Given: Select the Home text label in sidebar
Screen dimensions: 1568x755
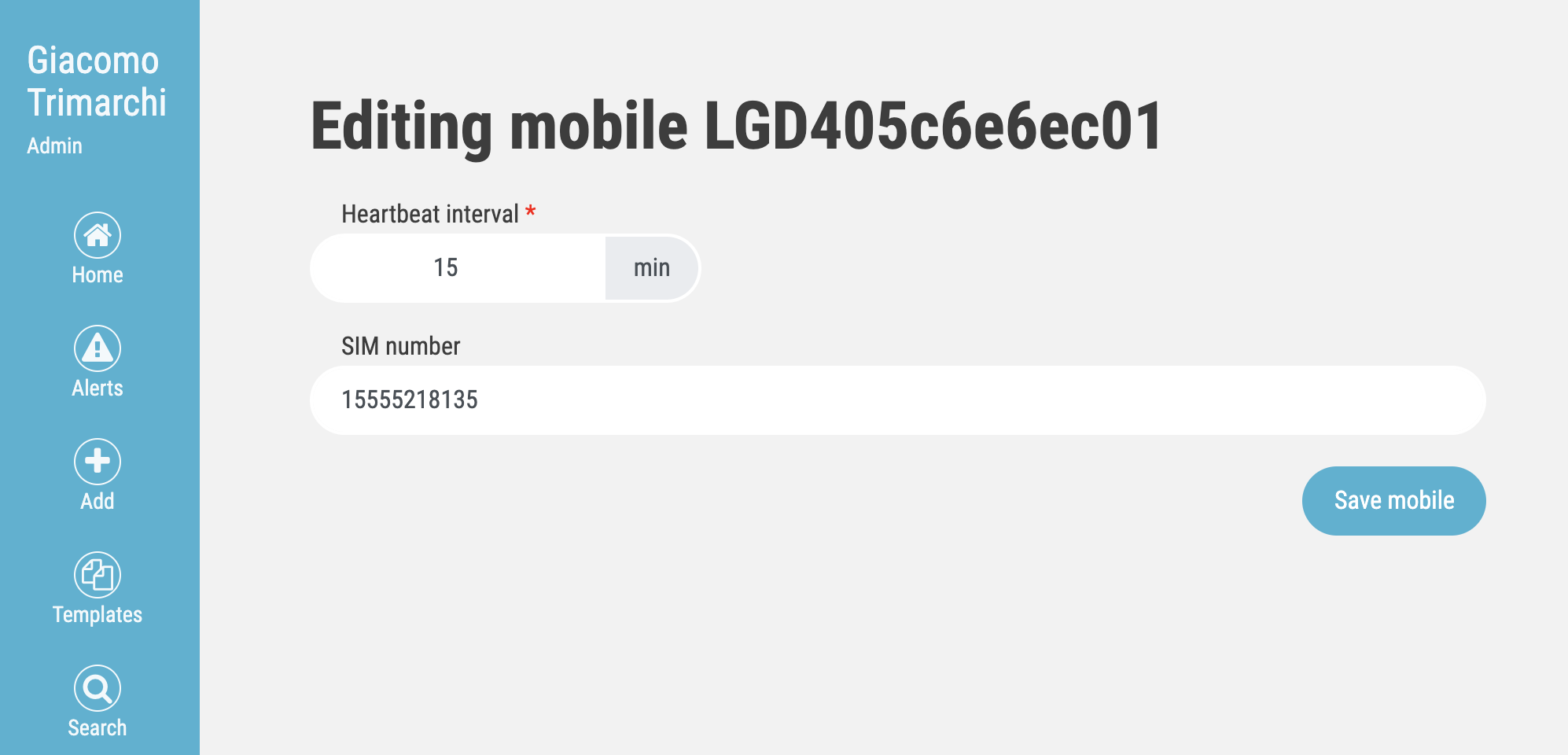Looking at the screenshot, I should pyautogui.click(x=98, y=275).
